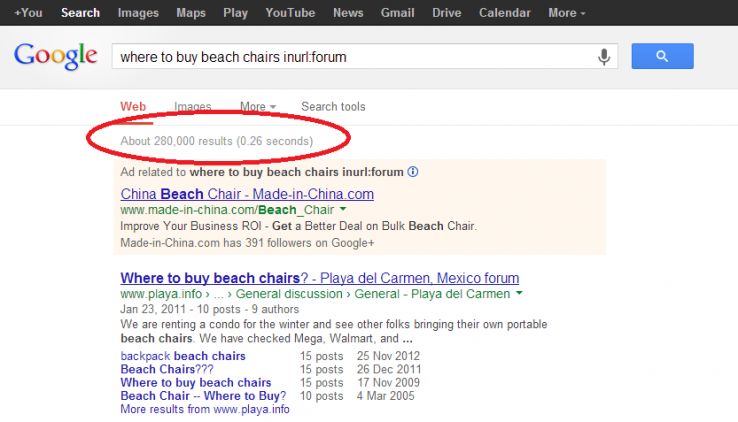The height and width of the screenshot is (422, 738).
Task: Open China Beach Chair ad link
Action: click(x=247, y=194)
